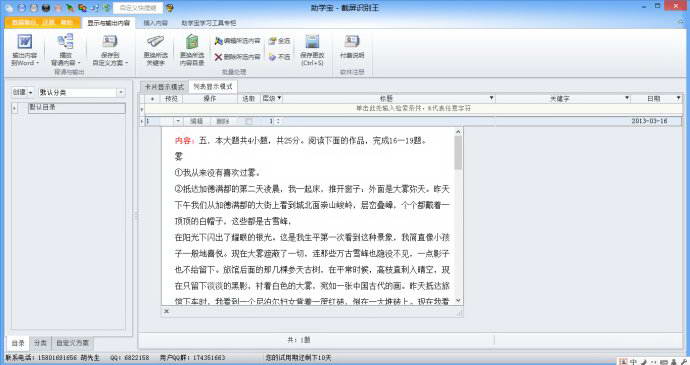The height and width of the screenshot is (365, 690).
Task: Click the 预览 column header
Action: pos(171,99)
